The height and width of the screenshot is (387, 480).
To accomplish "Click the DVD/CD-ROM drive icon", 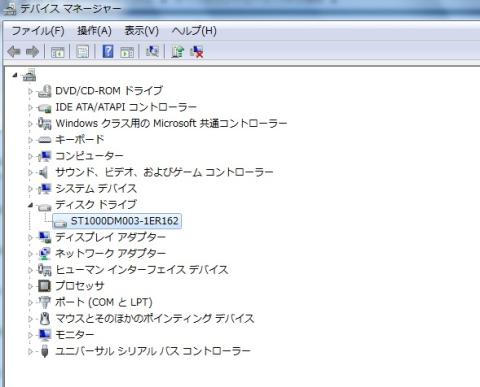I will tap(44, 91).
